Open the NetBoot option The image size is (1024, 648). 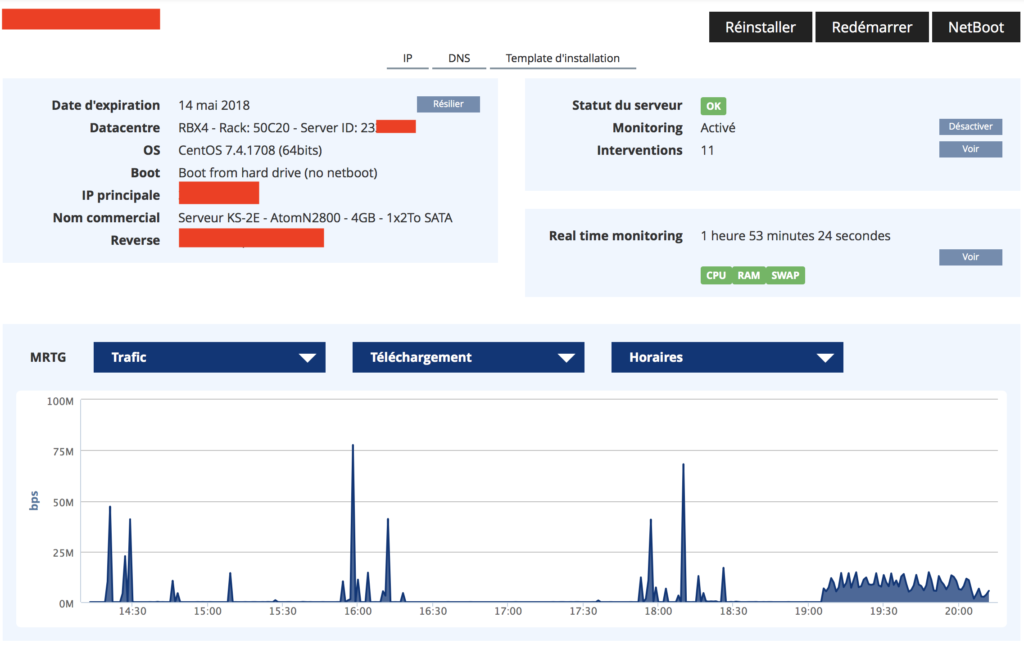coord(975,27)
